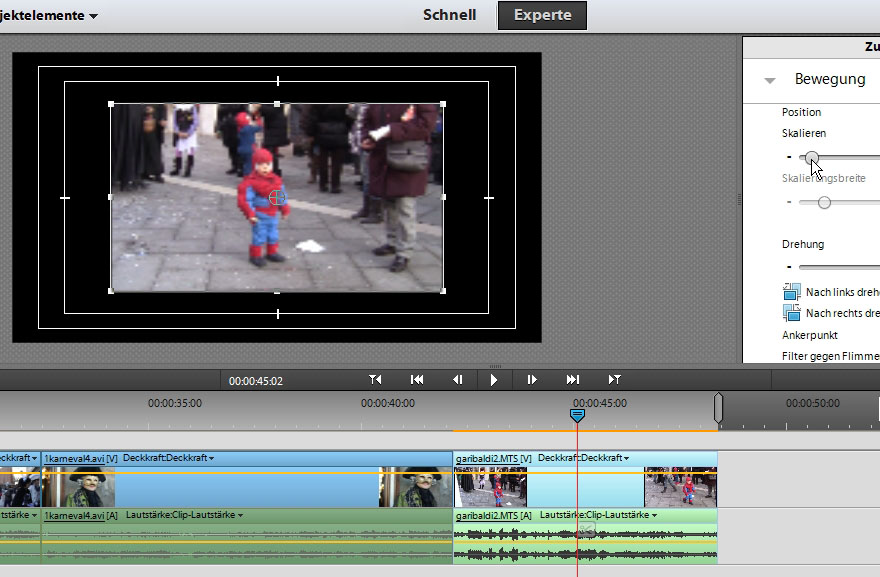Click the panel divider grip beside the preview
This screenshot has width=880, height=577.
click(x=739, y=199)
